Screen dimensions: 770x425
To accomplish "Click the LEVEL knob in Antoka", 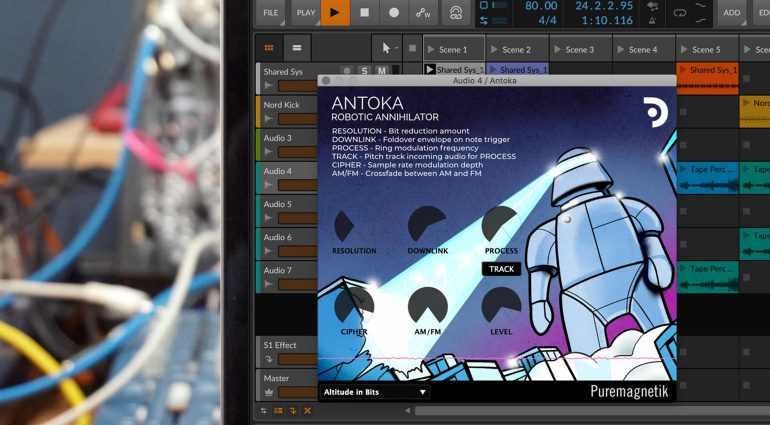I will 501,307.
